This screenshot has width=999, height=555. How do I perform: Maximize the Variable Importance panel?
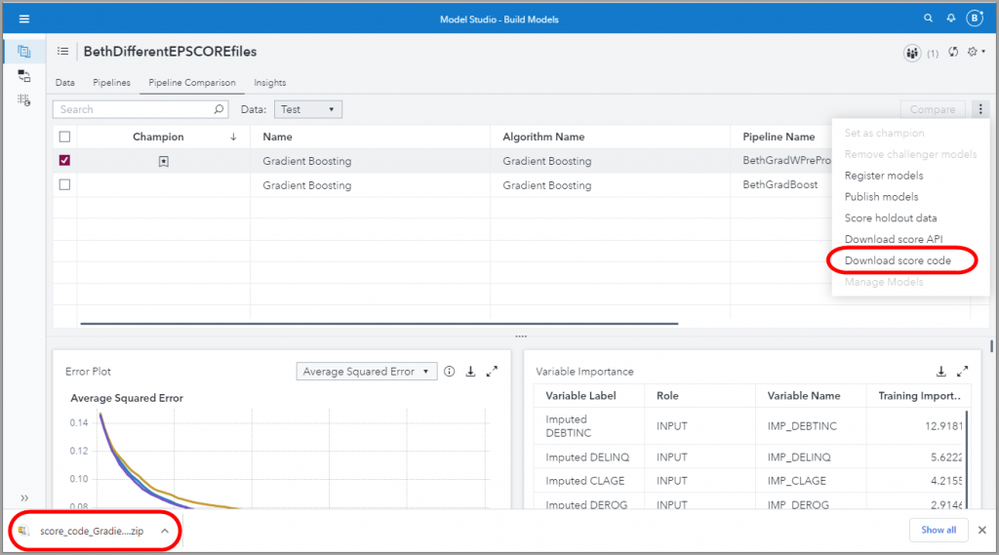coord(962,371)
